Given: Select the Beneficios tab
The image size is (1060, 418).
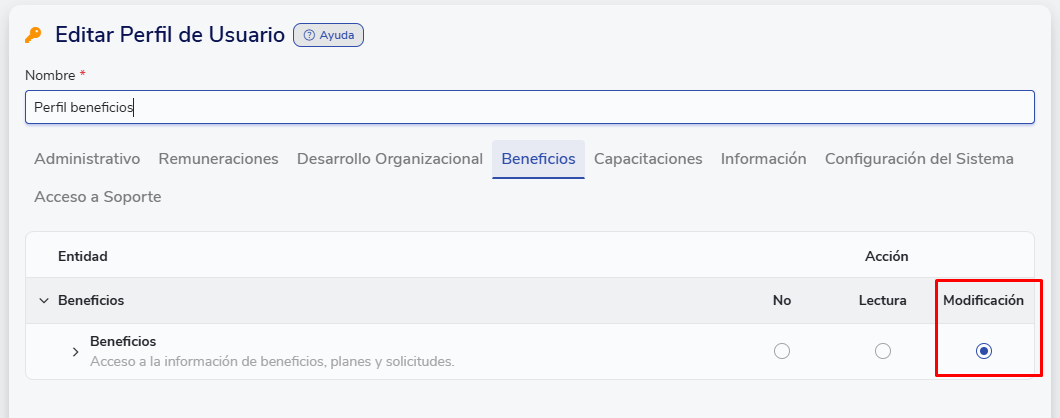Looking at the screenshot, I should [538, 159].
